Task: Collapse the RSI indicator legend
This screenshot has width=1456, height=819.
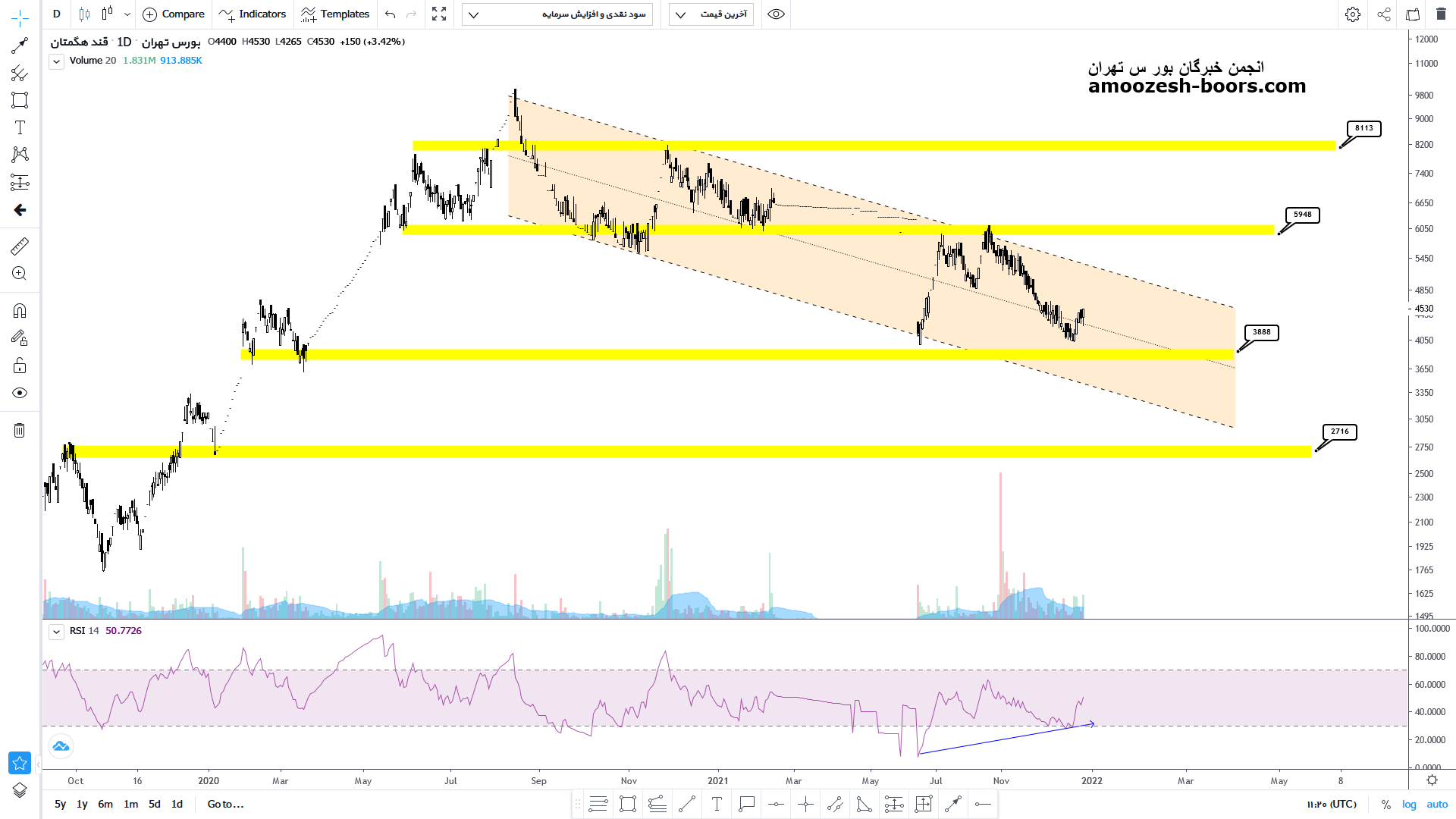Action: (x=57, y=631)
